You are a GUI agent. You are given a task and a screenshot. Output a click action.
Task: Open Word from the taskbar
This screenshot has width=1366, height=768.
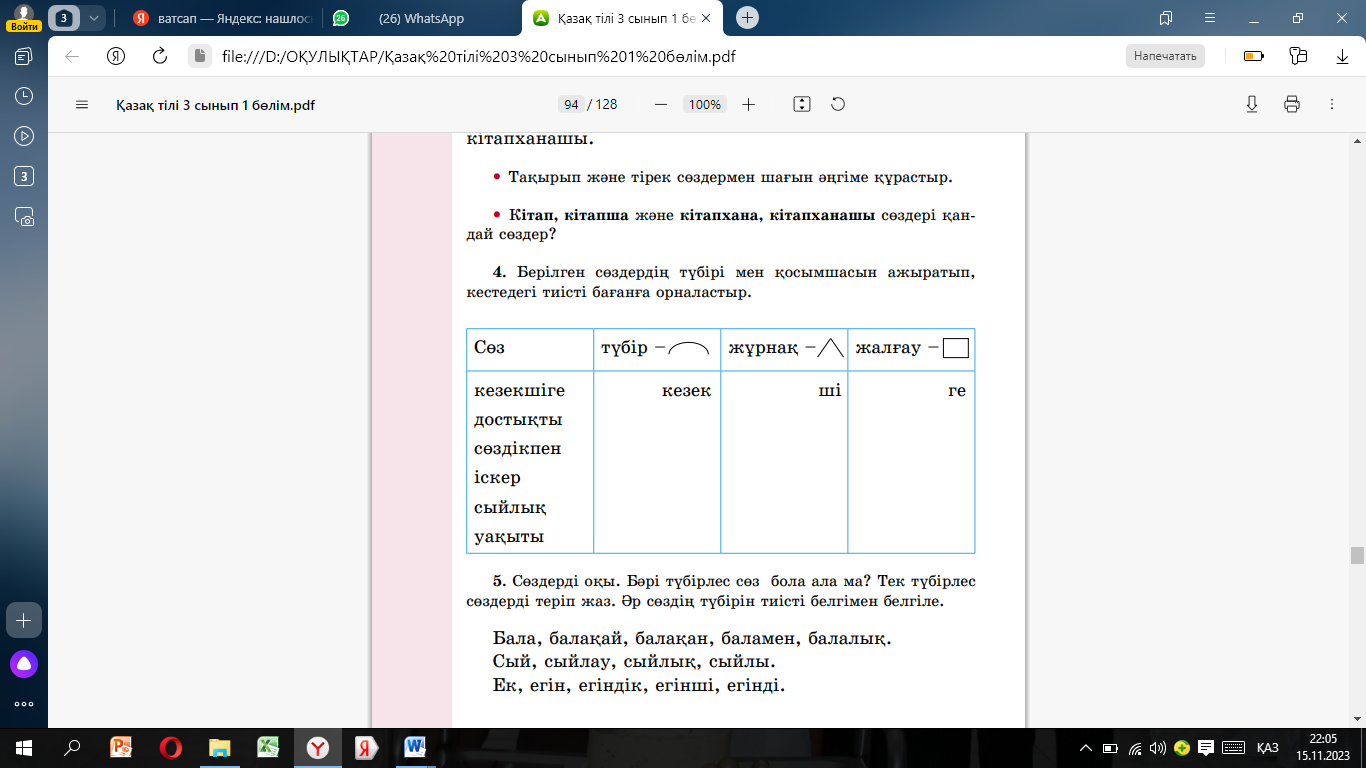click(415, 748)
